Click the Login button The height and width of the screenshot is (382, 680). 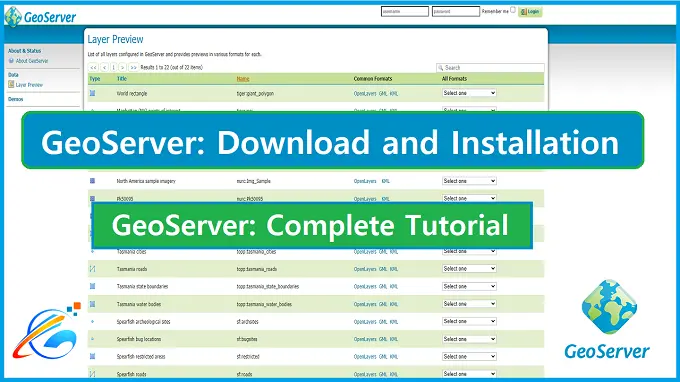coord(530,12)
